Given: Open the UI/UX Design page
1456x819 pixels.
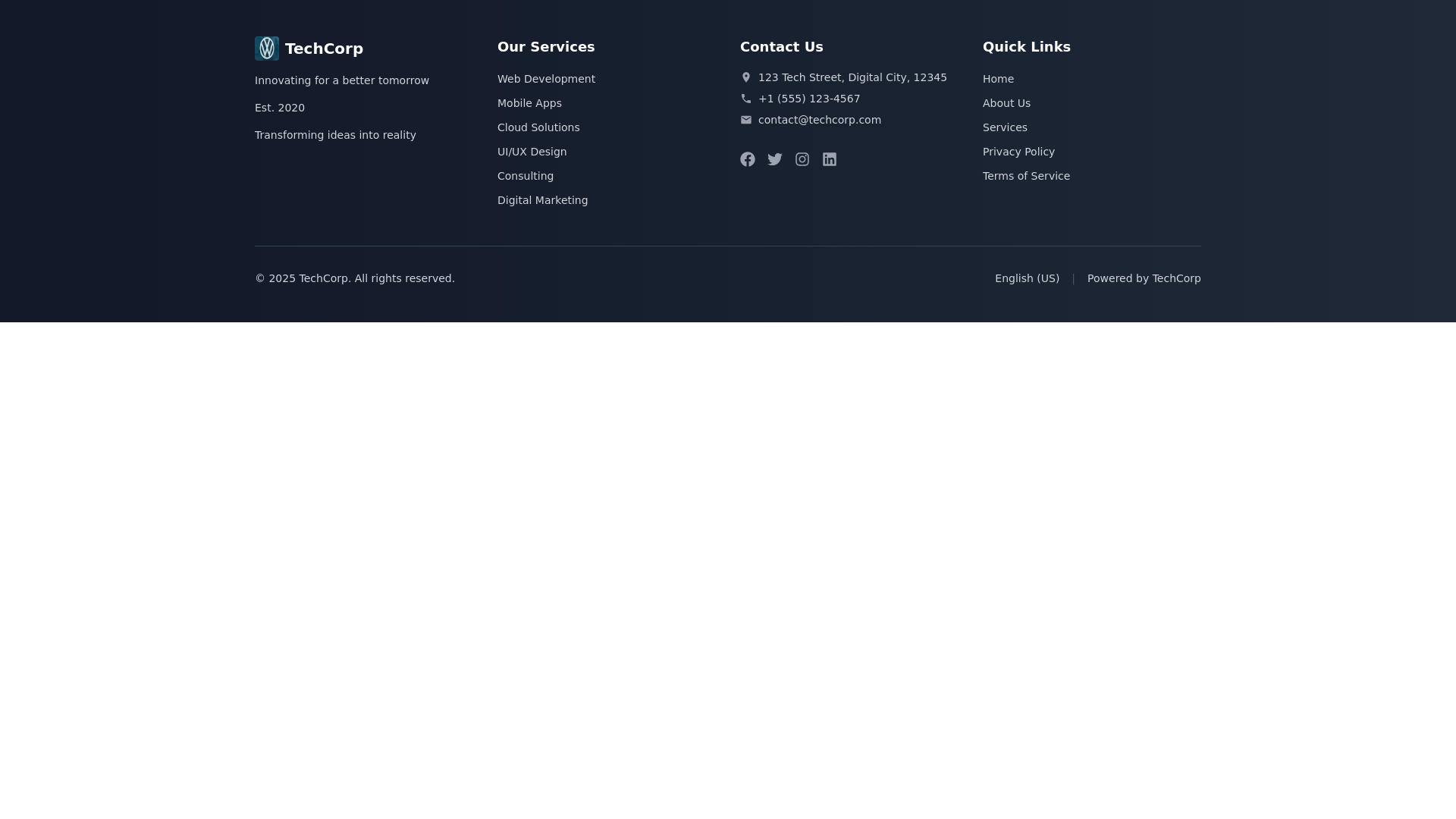Looking at the screenshot, I should click(532, 152).
